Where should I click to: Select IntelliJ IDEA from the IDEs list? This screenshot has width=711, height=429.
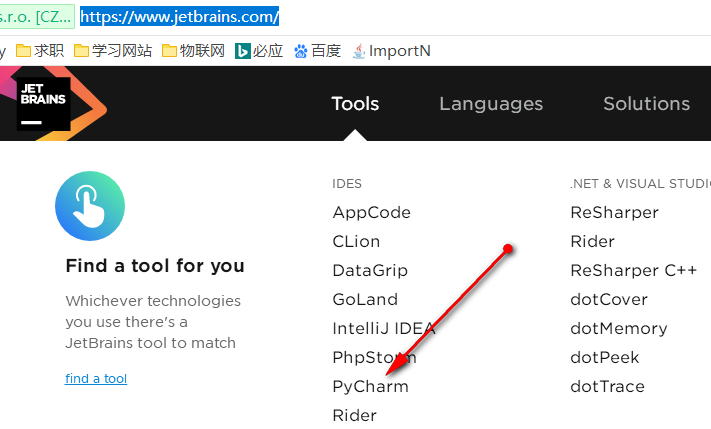(x=383, y=329)
